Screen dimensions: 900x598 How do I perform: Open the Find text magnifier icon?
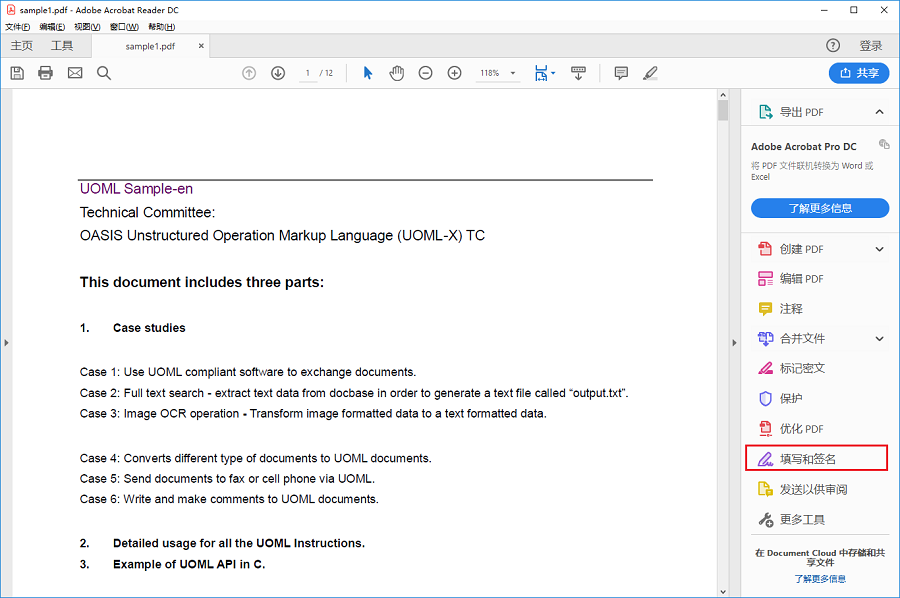pyautogui.click(x=104, y=73)
